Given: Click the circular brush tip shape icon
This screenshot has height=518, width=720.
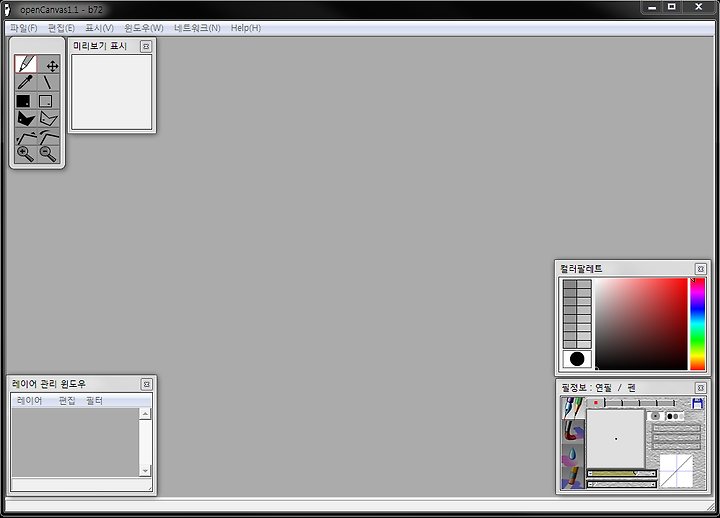Looking at the screenshot, I should click(655, 416).
